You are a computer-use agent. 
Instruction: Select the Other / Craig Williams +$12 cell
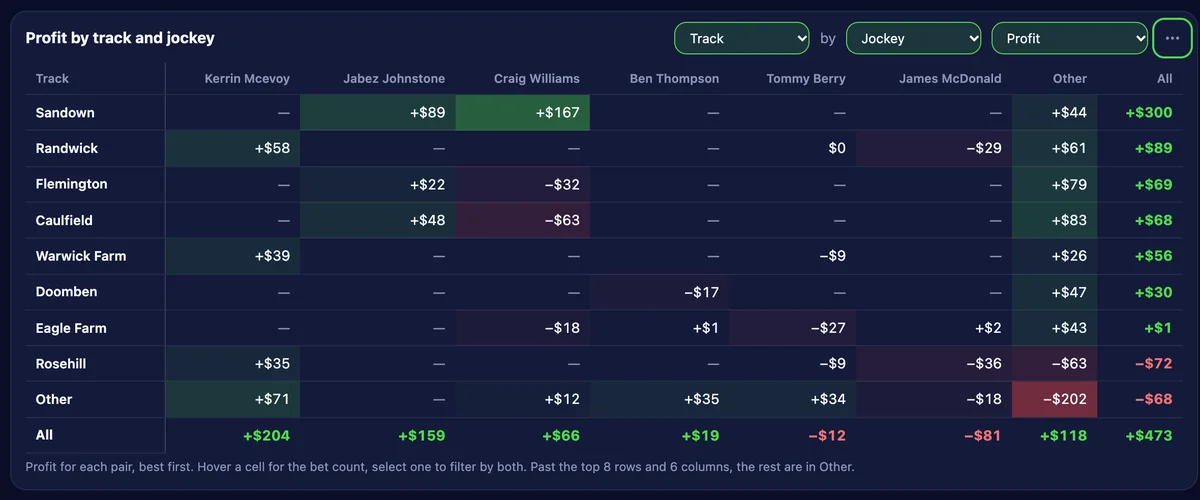pyautogui.click(x=523, y=399)
